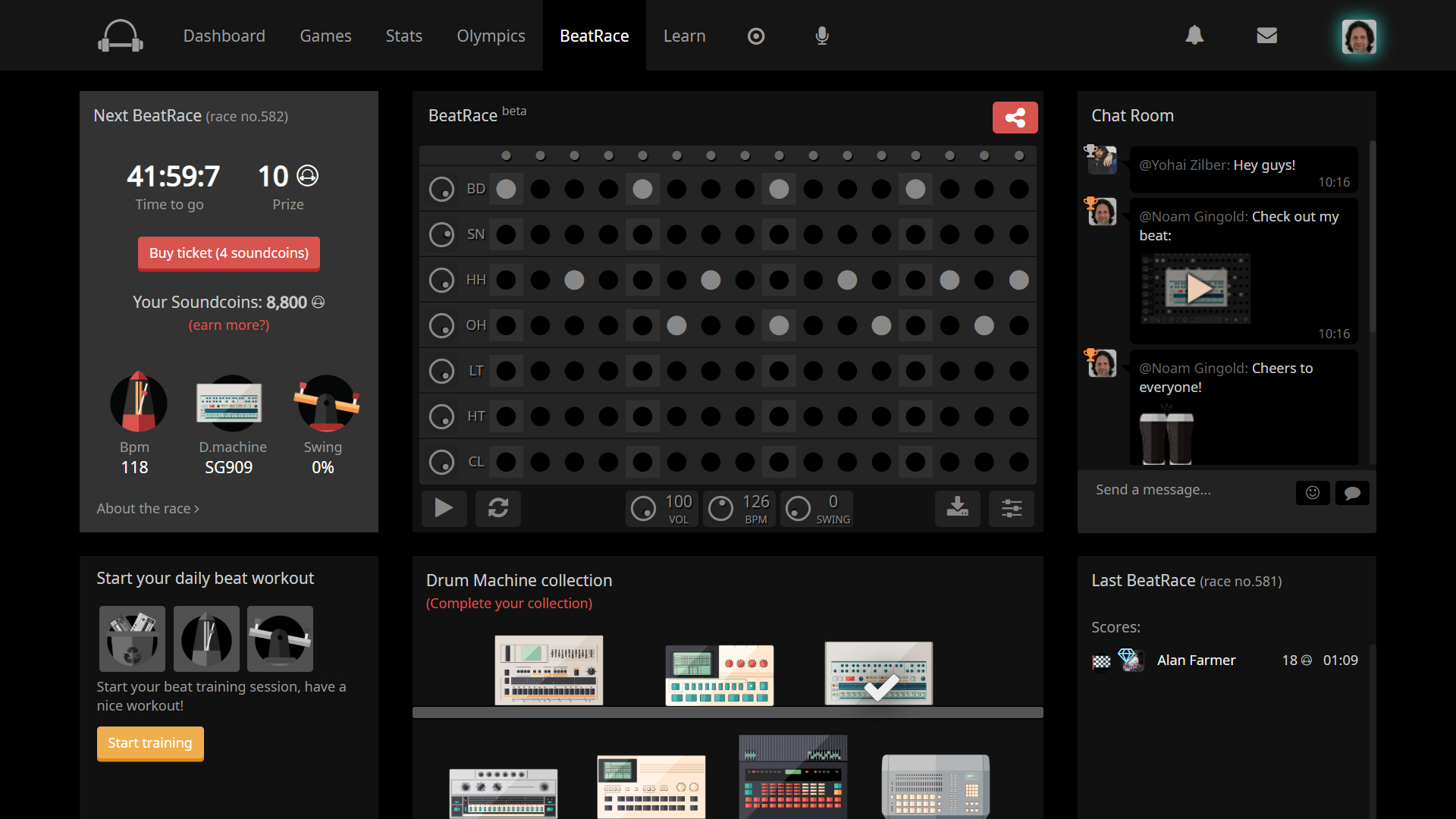Toggle the first SN step
The height and width of the screenshot is (819, 1456).
tap(506, 234)
